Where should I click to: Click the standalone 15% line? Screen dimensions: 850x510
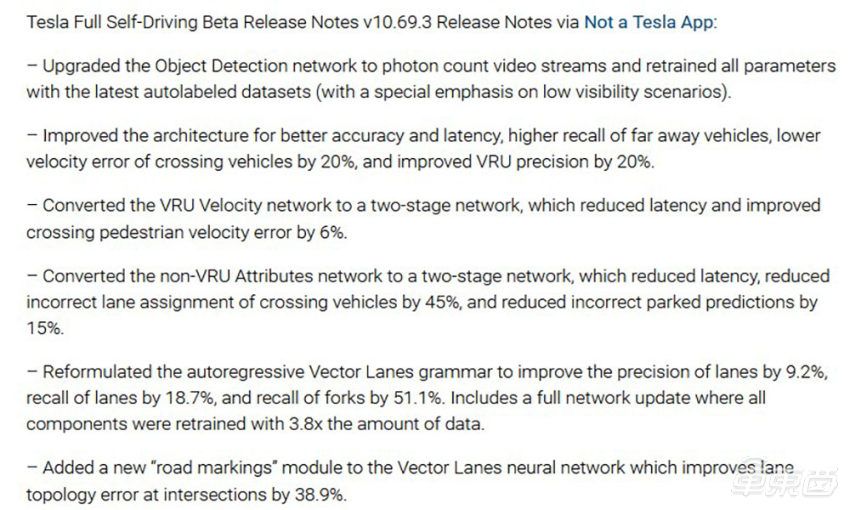coord(44,328)
